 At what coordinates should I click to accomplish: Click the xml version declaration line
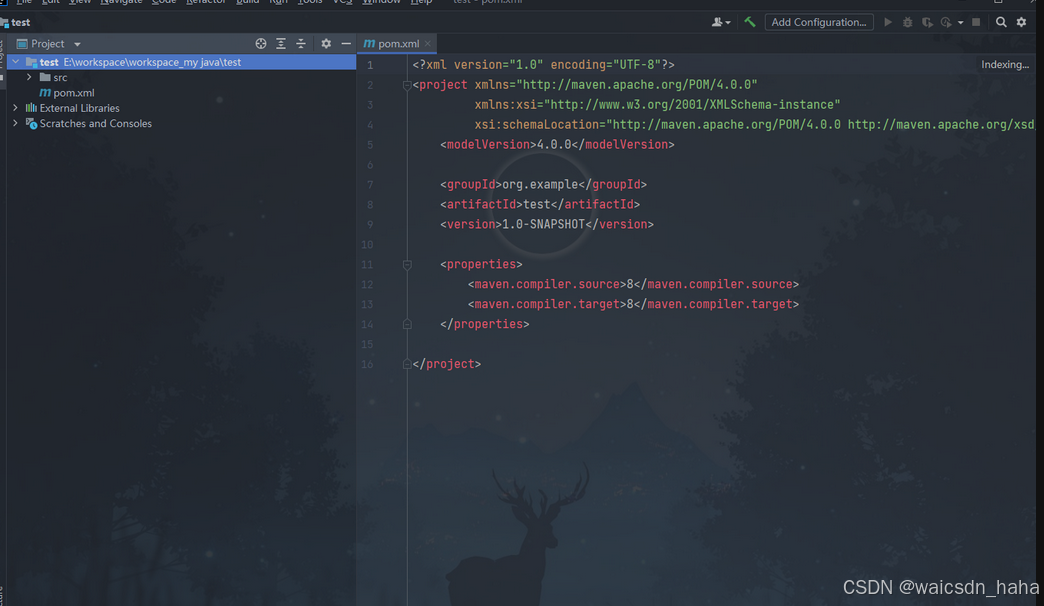(x=543, y=65)
